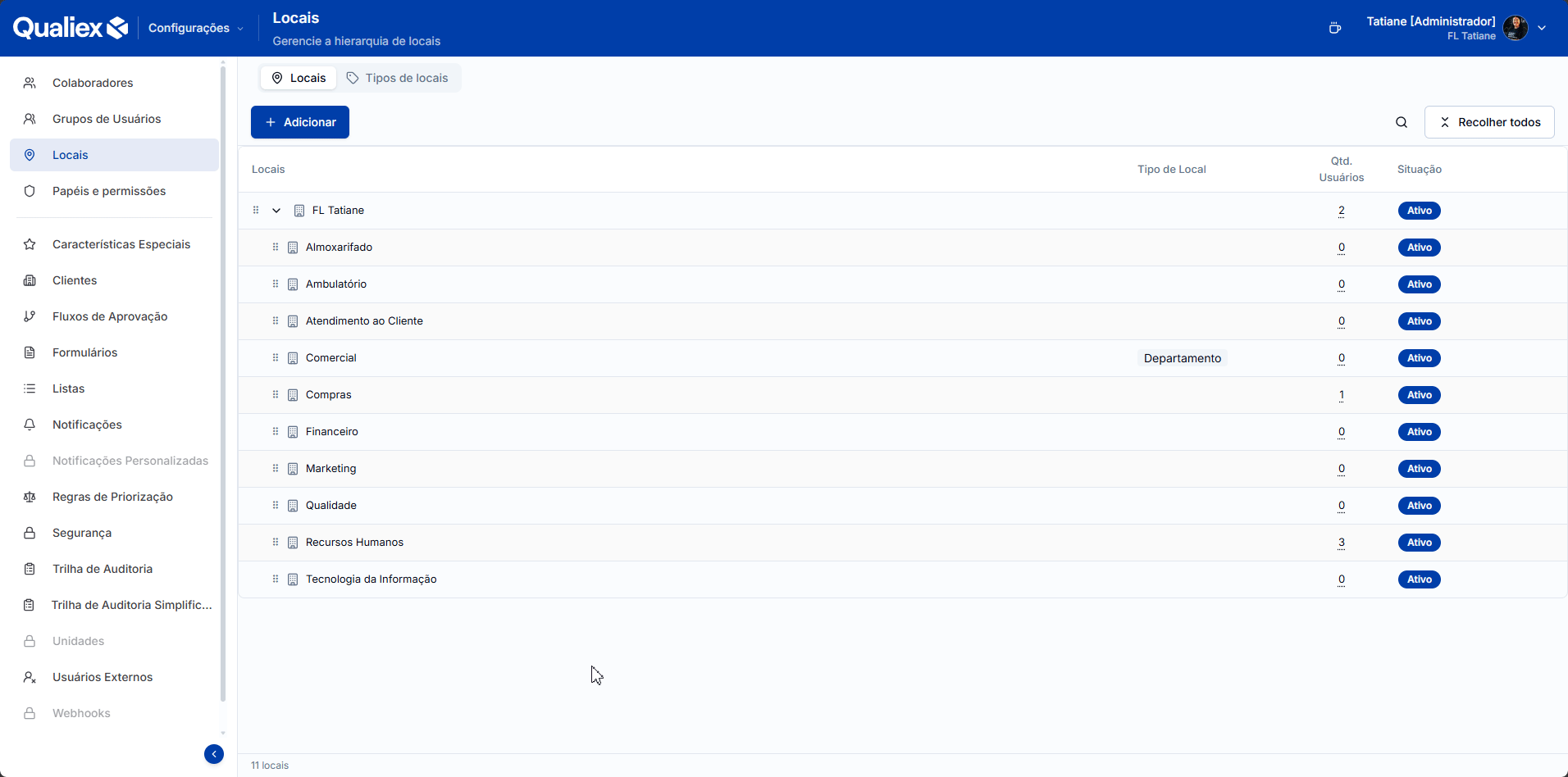
Task: Click the Qualiex logo
Action: pyautogui.click(x=71, y=28)
